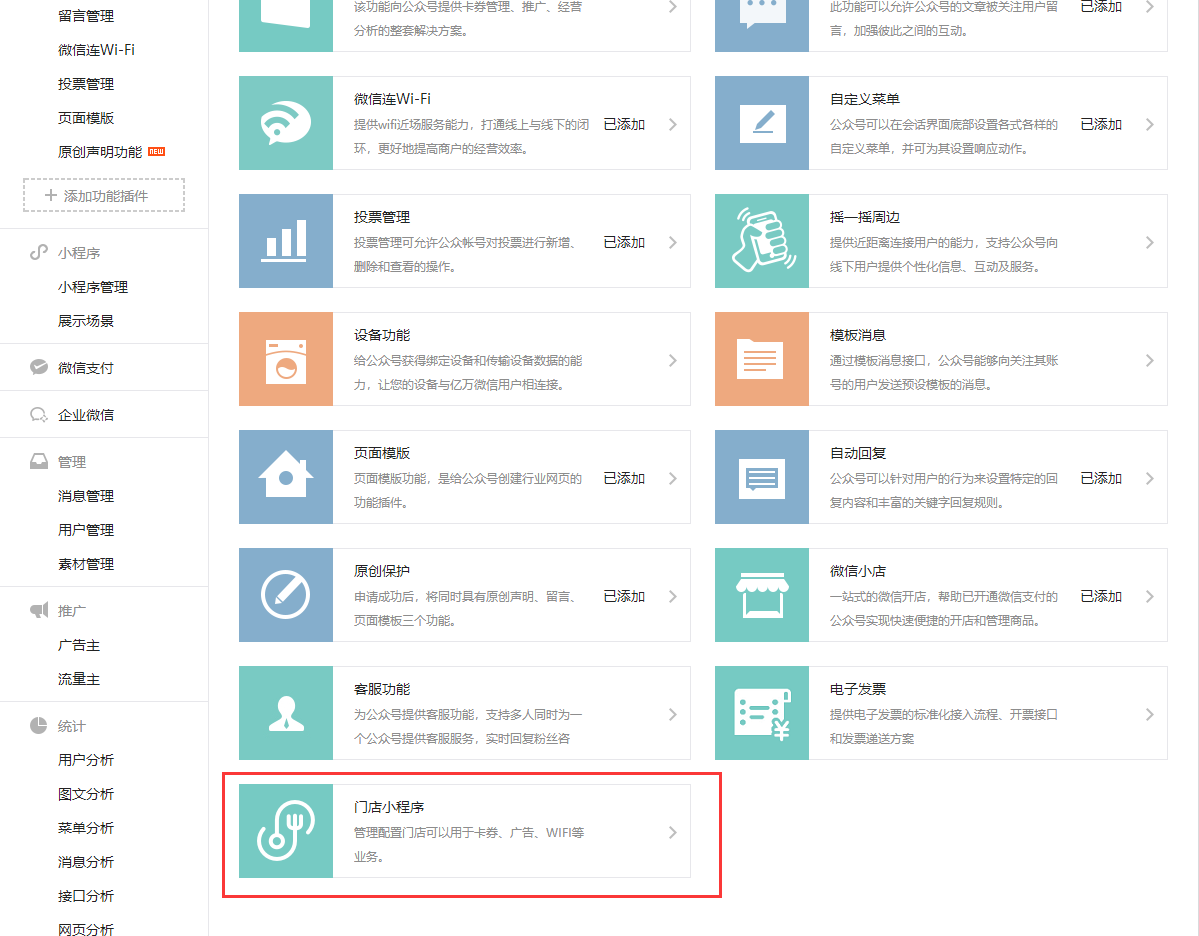Select 页面模版 in the sidebar menu
The width and height of the screenshot is (1199, 936).
pos(86,117)
